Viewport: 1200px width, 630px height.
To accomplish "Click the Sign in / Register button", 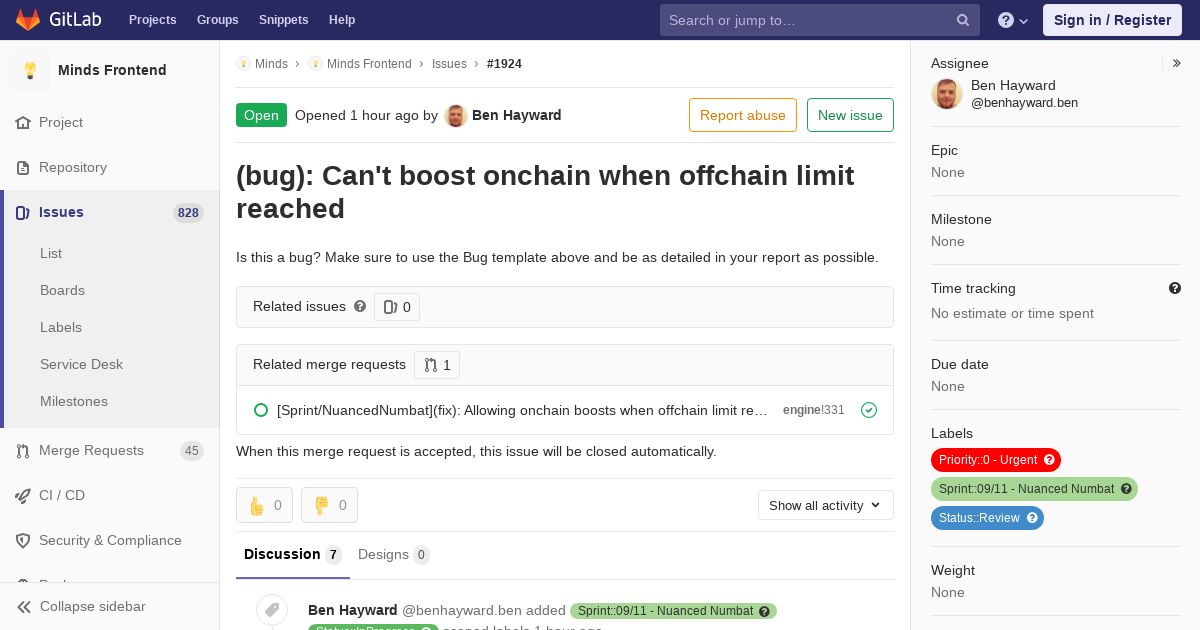I will [1112, 20].
